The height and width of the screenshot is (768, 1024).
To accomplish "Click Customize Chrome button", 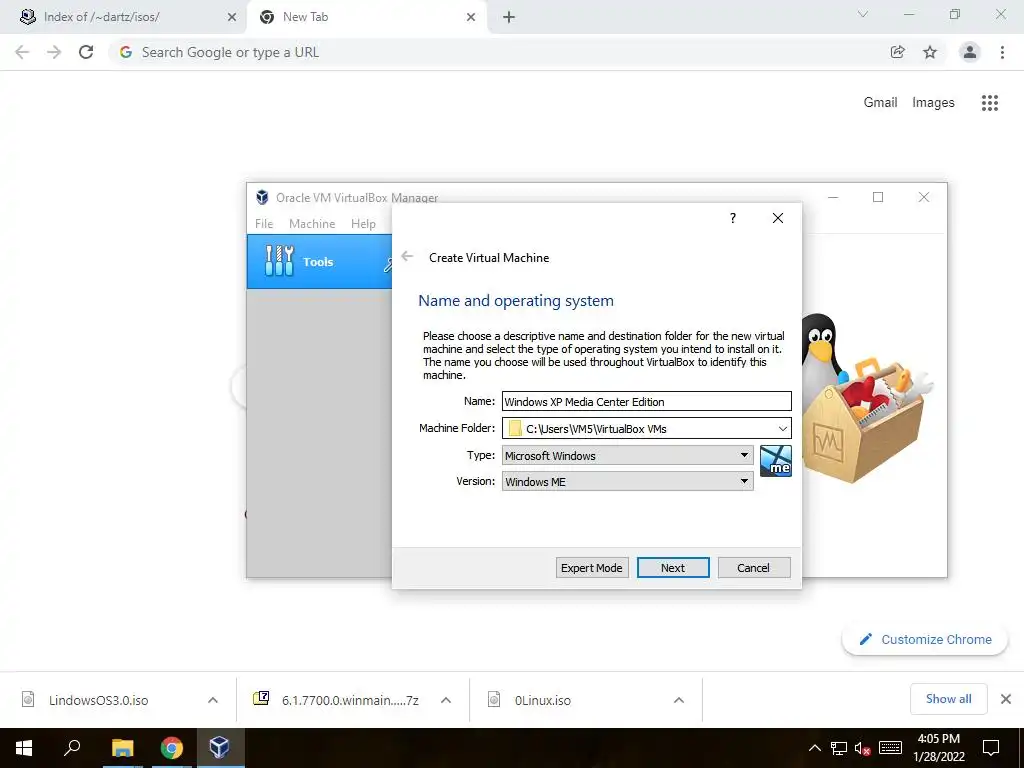I will pyautogui.click(x=925, y=639).
